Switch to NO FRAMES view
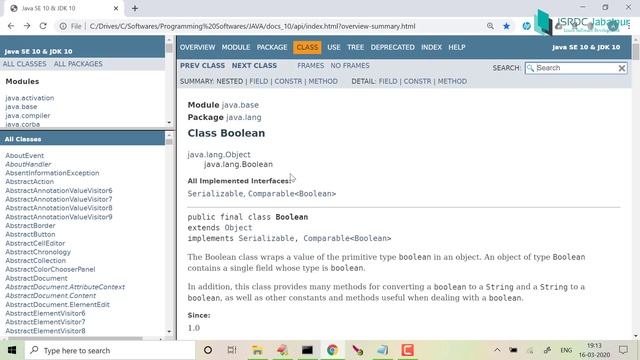Image resolution: width=640 pixels, height=360 pixels. 350,66
